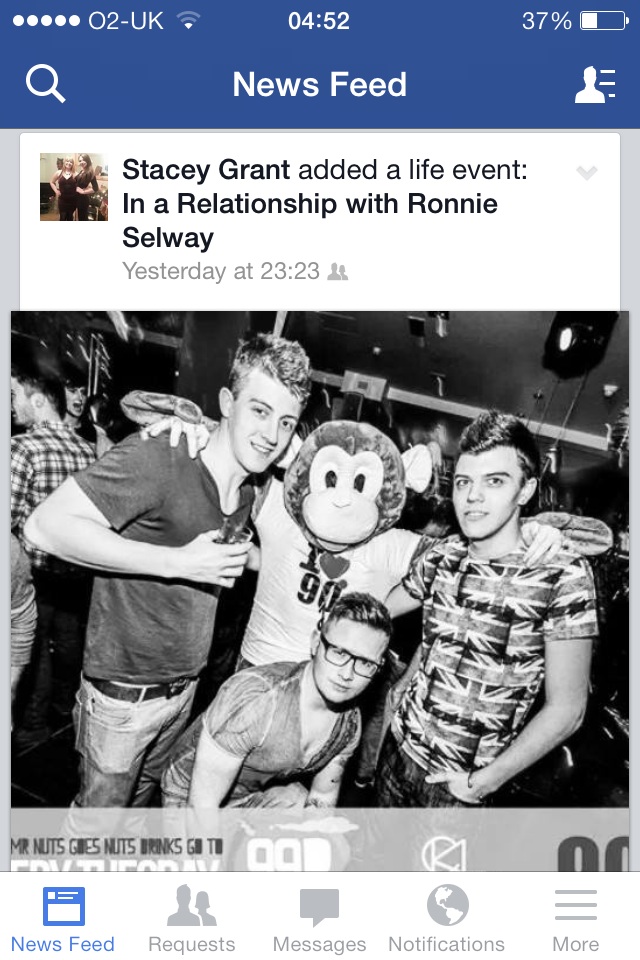Viewport: 640px width, 960px height.
Task: Tap the 04:52 clock in status bar
Action: tap(318, 21)
